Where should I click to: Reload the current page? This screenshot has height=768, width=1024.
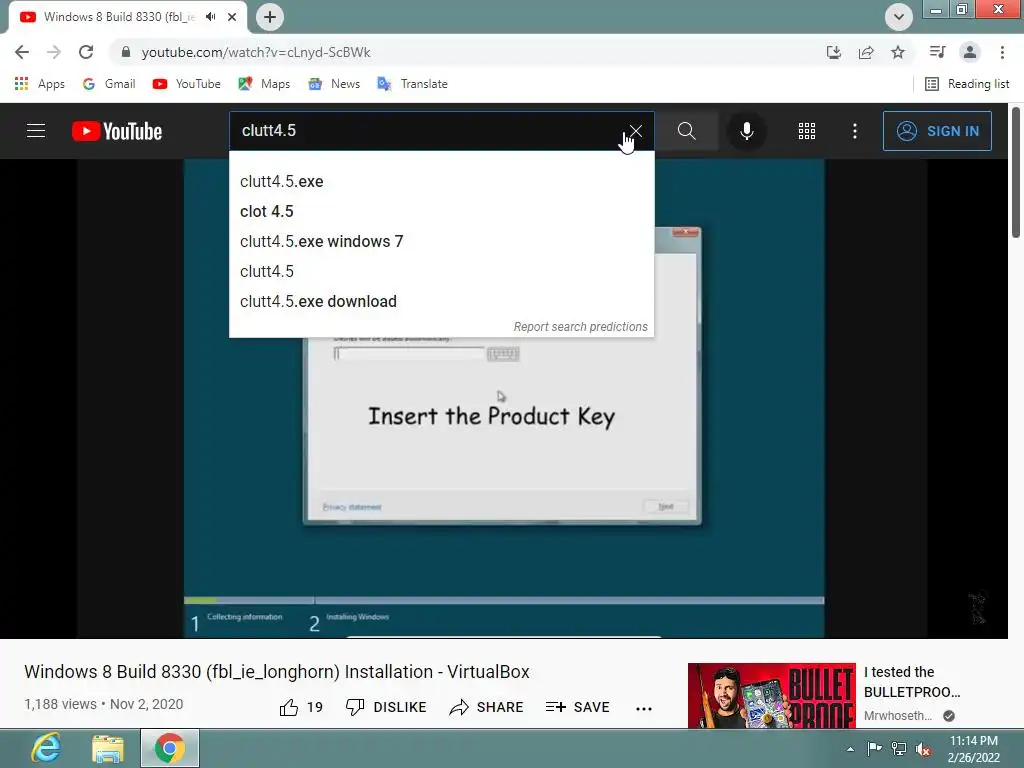86,52
